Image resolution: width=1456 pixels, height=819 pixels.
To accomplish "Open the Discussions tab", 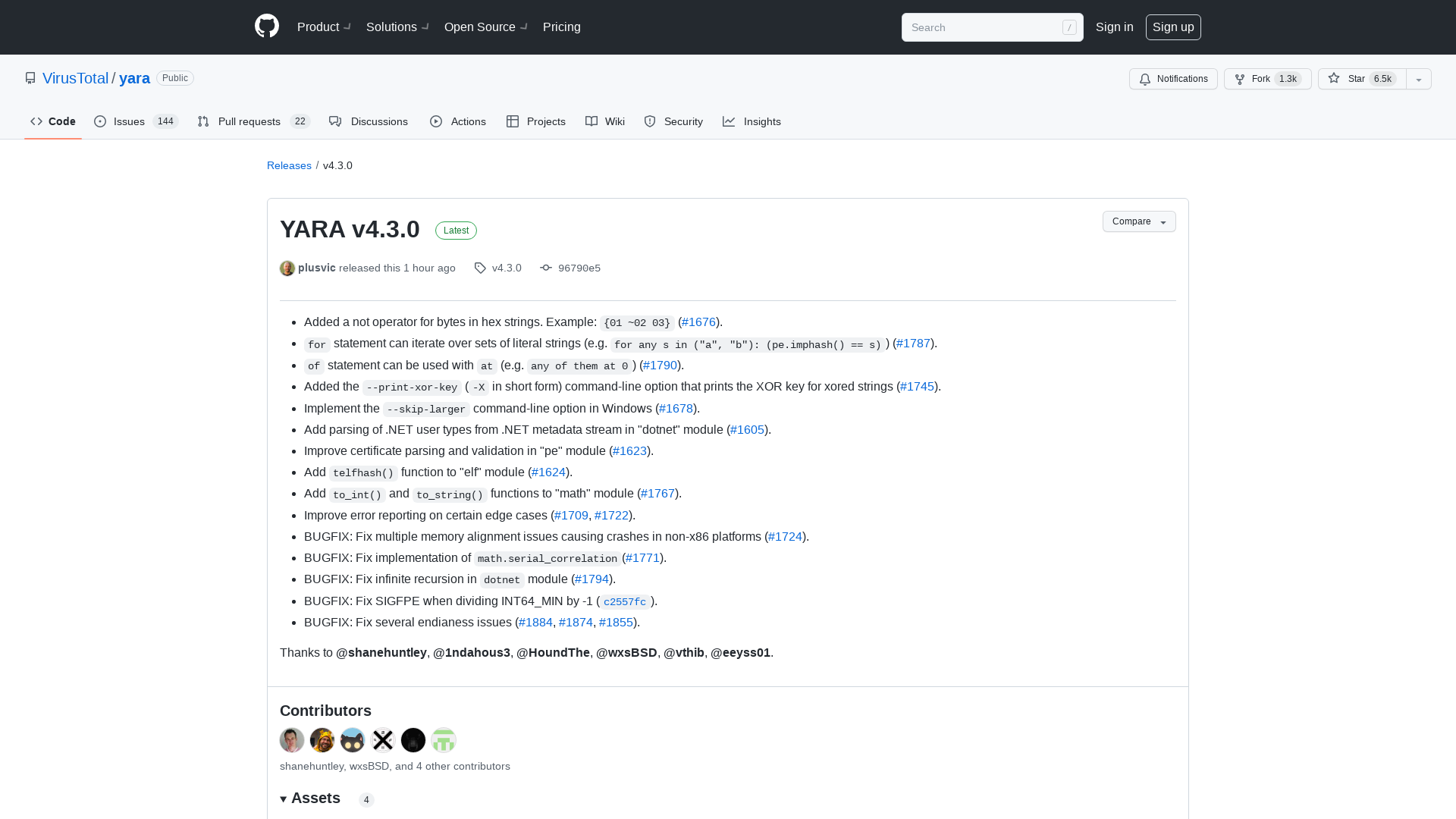I will point(369,121).
